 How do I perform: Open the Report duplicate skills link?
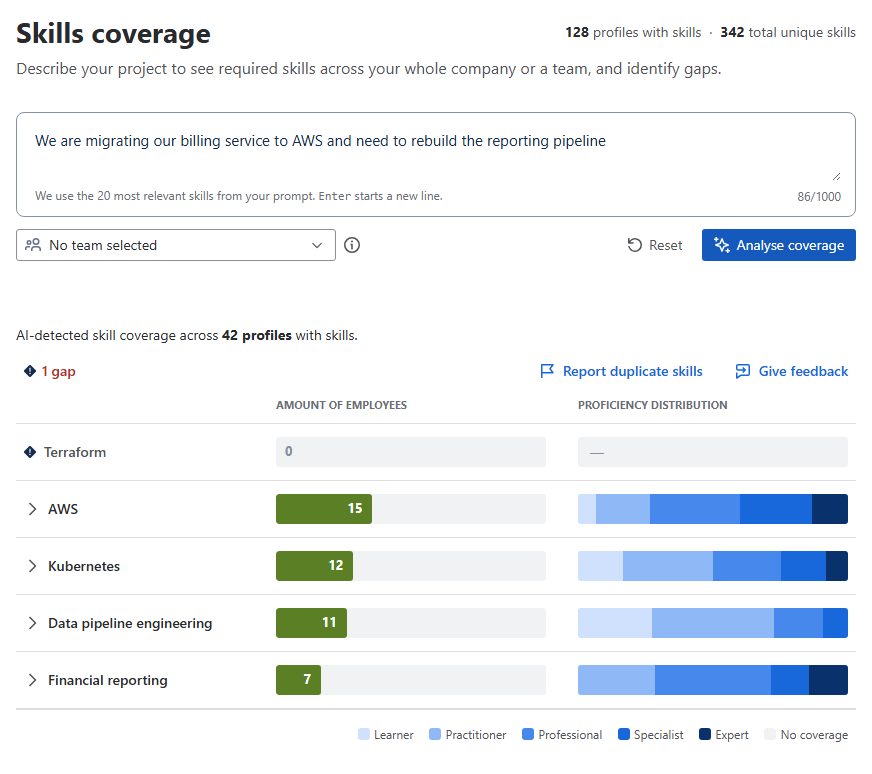pos(621,371)
